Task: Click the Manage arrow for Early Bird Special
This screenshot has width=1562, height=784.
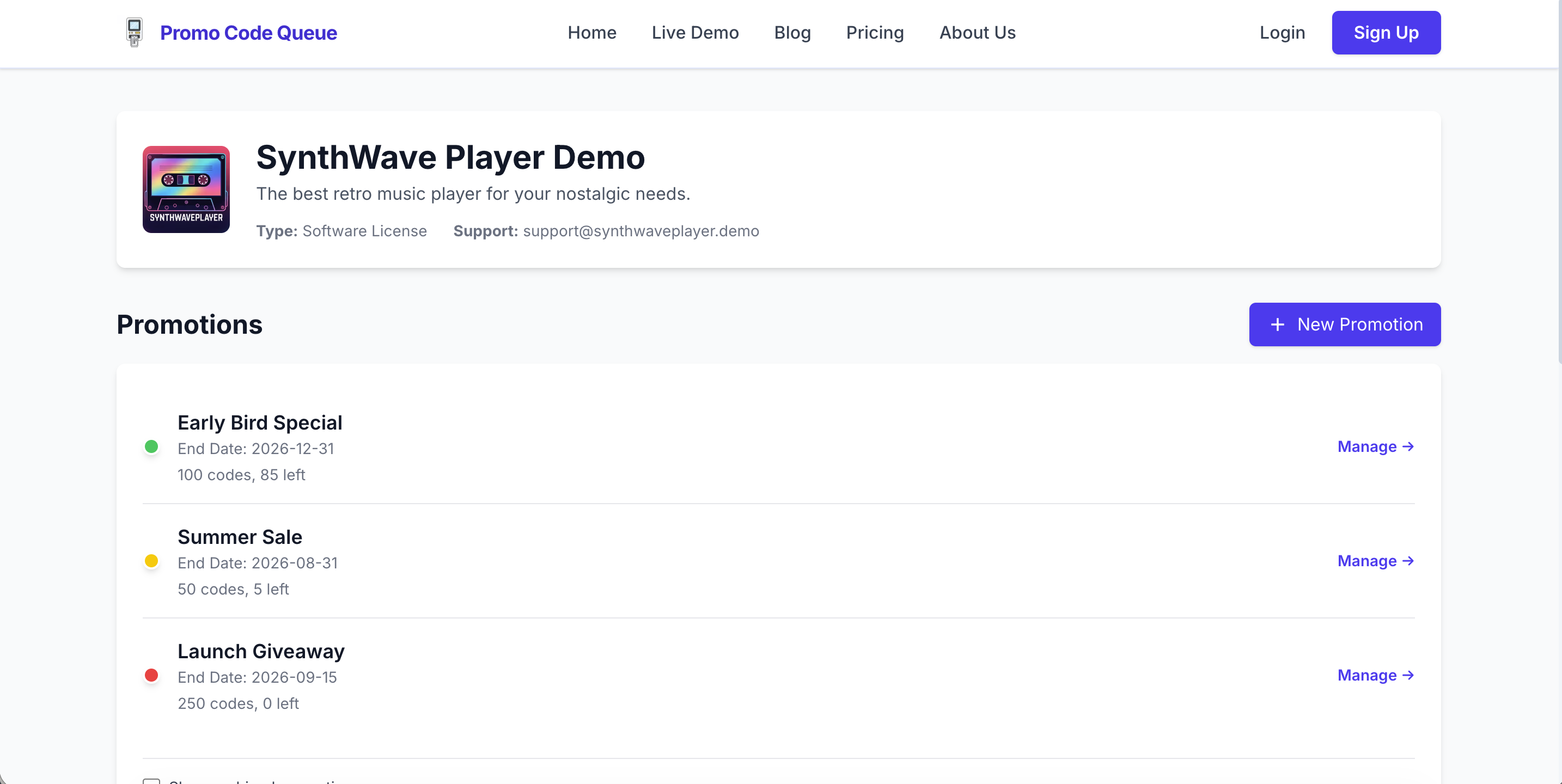Action: 1408,447
